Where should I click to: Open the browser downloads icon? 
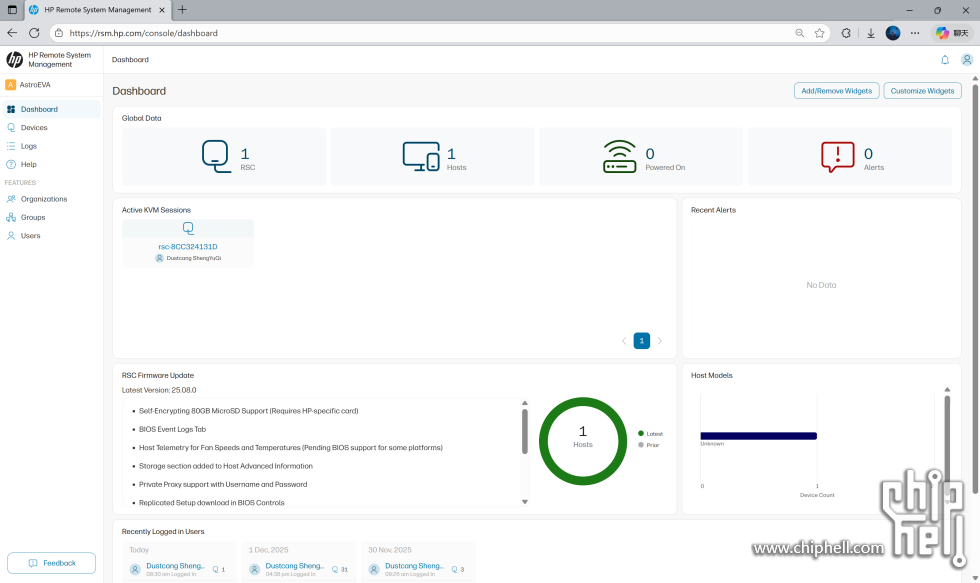pos(868,32)
